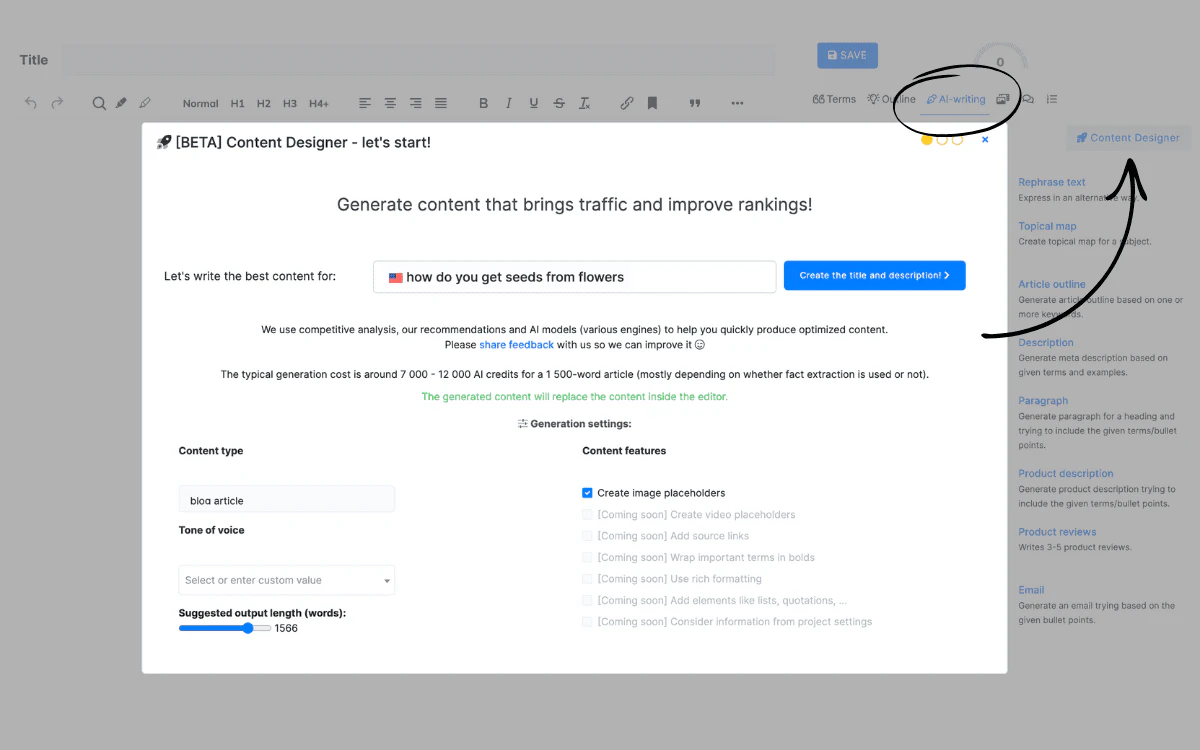Open the share feedback link

point(516,345)
